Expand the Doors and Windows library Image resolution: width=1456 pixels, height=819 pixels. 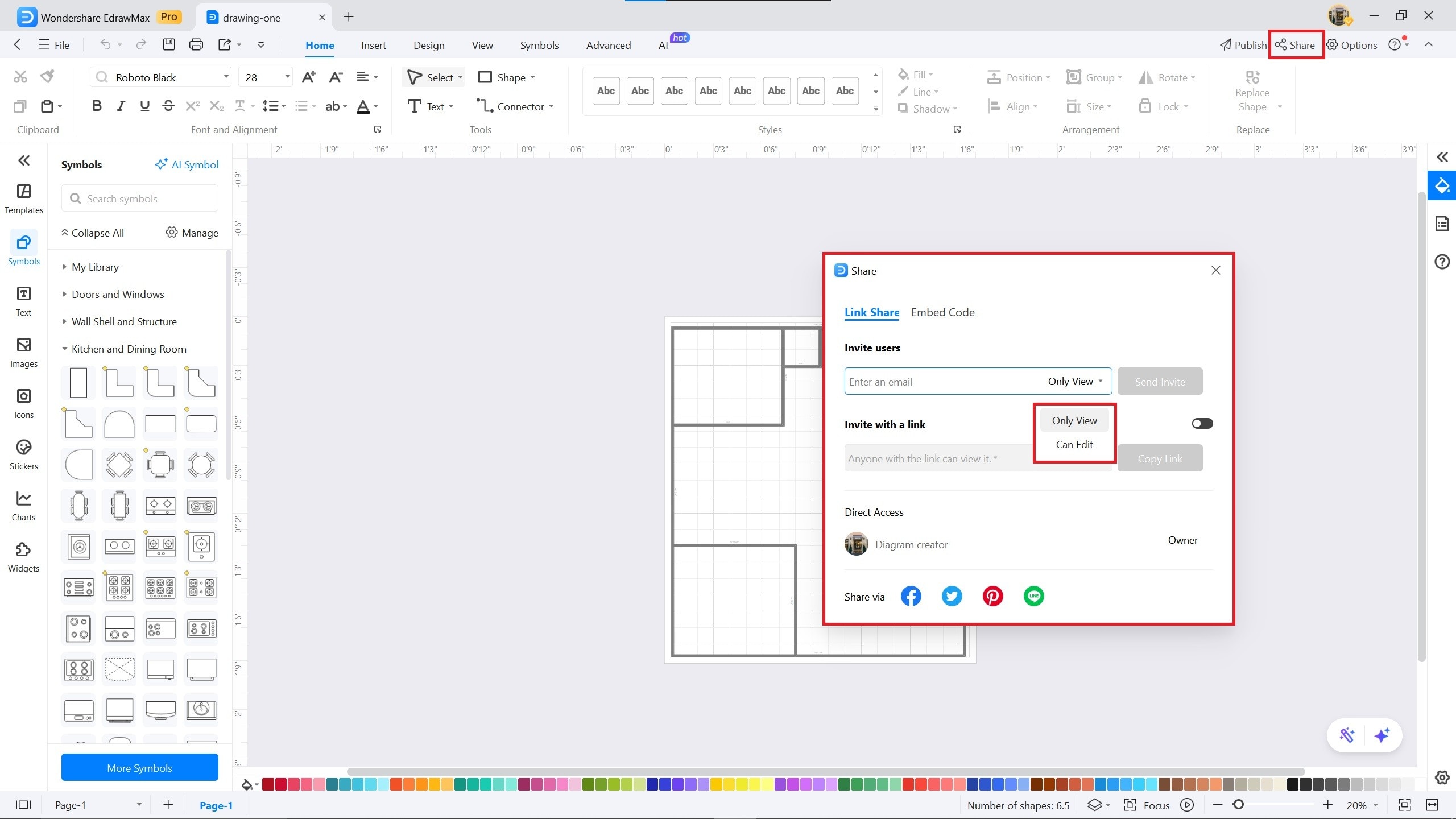(117, 294)
